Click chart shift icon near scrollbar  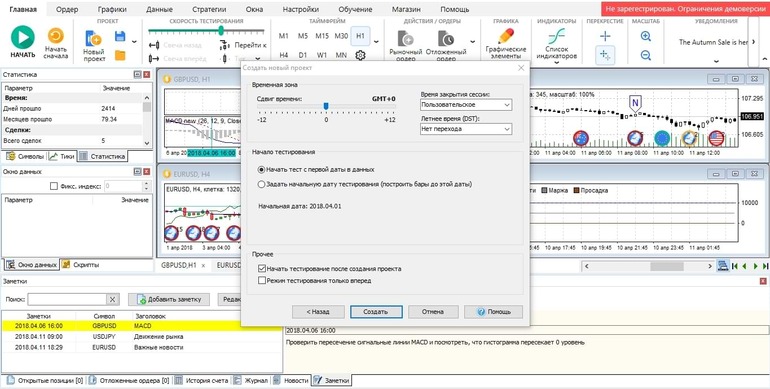click(x=722, y=266)
